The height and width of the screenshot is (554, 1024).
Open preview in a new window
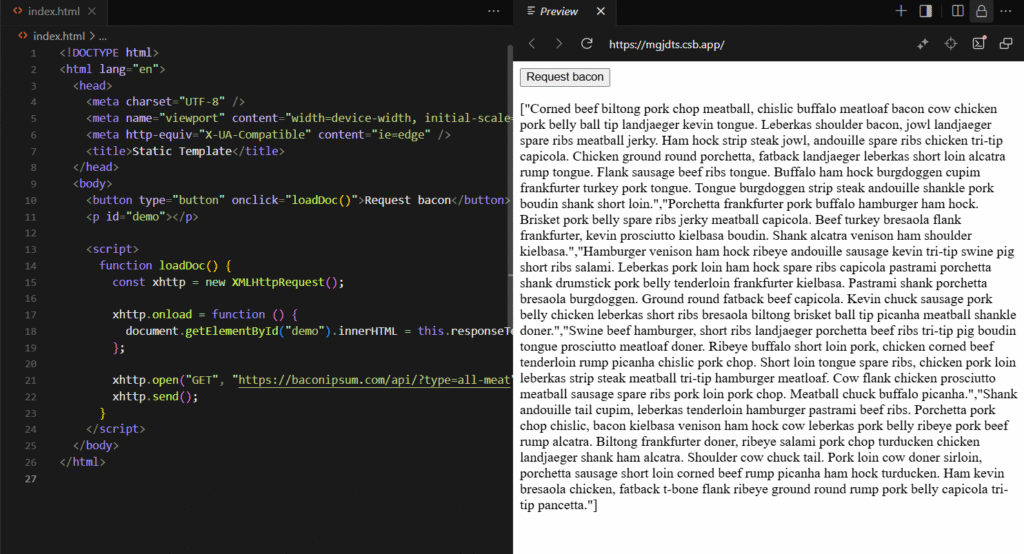click(x=1006, y=44)
